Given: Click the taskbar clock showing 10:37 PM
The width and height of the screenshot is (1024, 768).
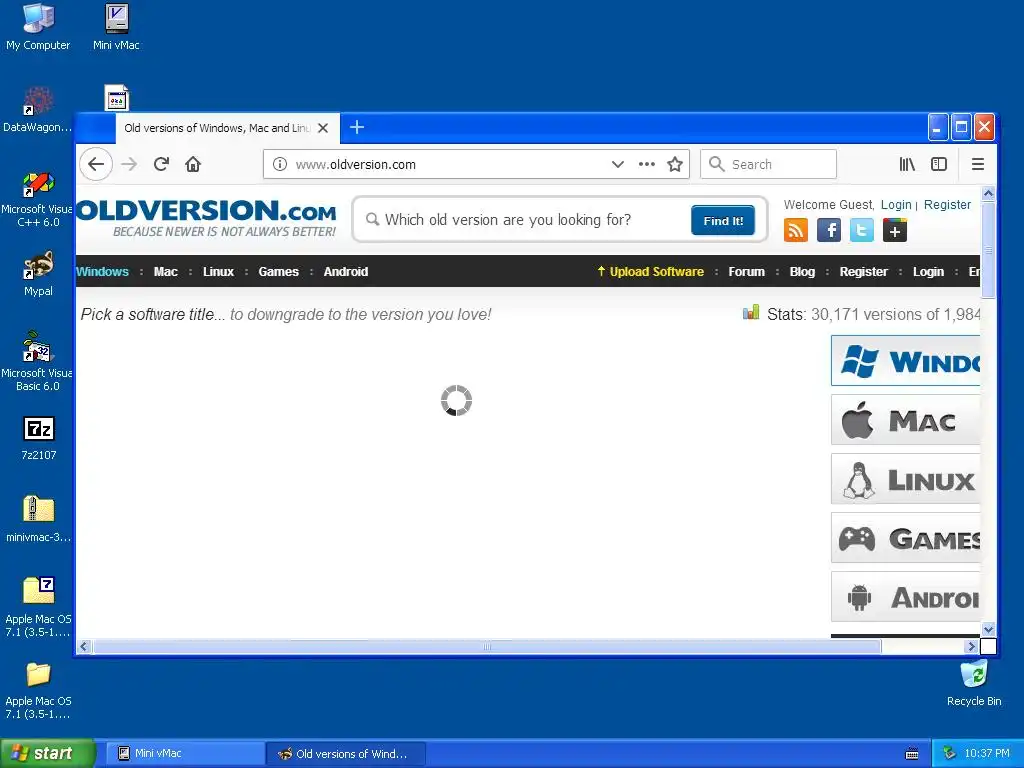Looking at the screenshot, I should tap(987, 754).
